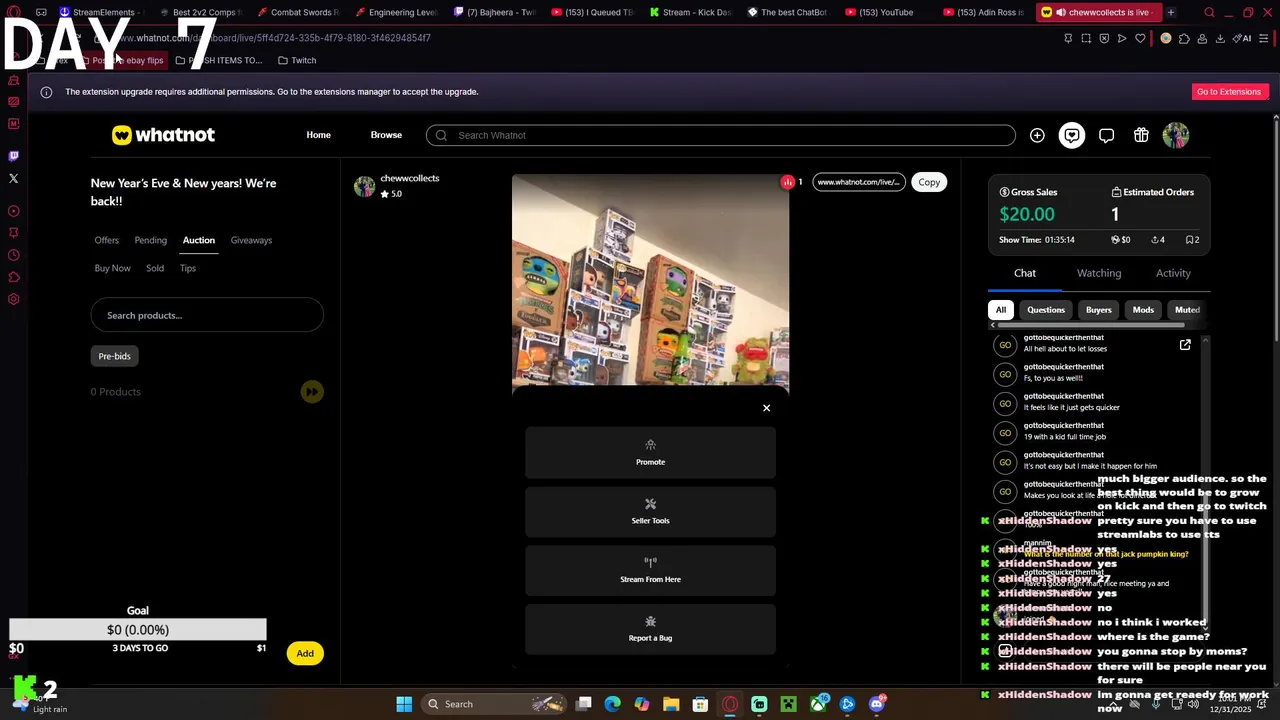
Task: Open X icon in Opera sidebar
Action: point(13,178)
